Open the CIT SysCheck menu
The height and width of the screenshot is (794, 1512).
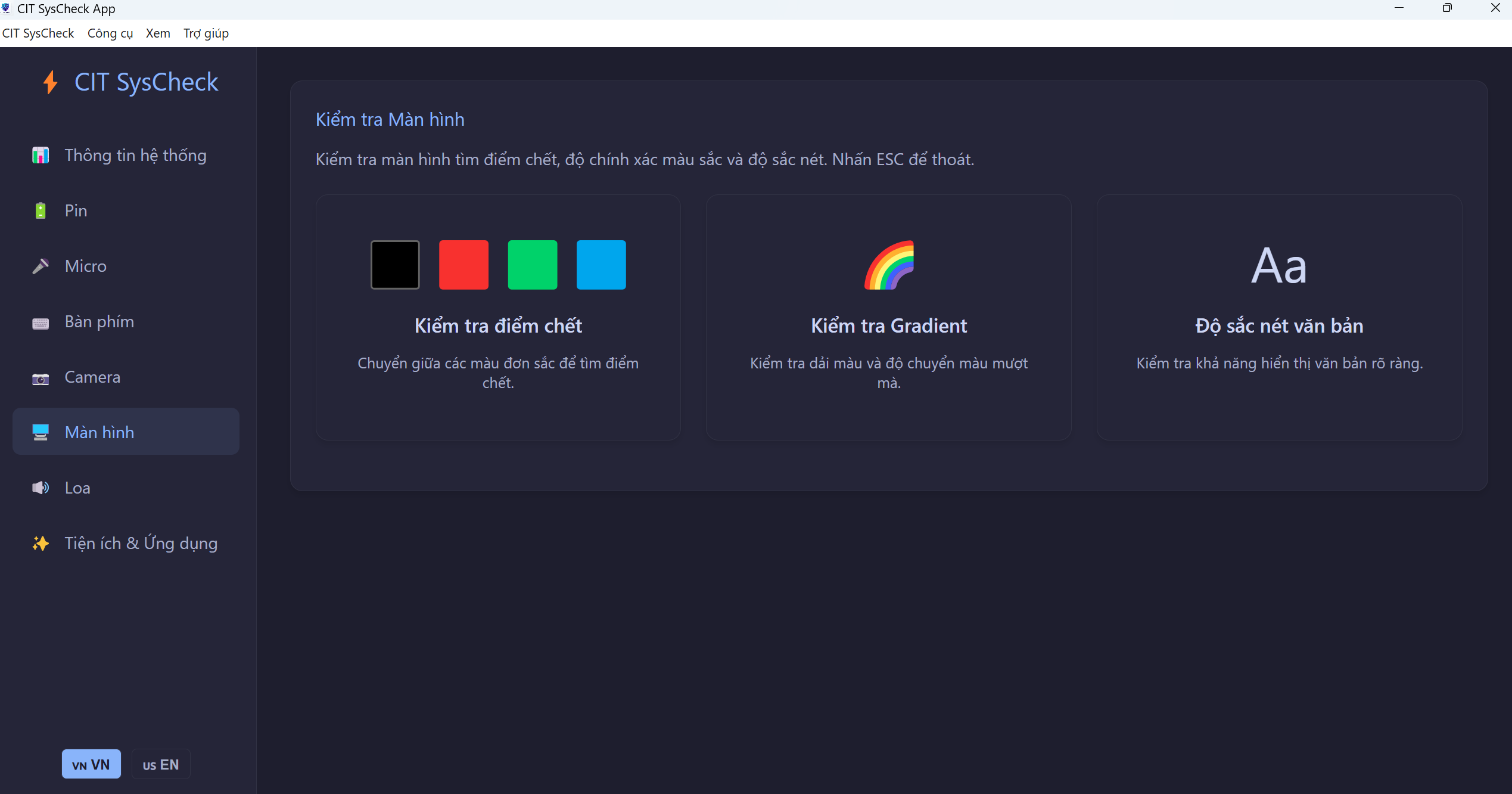point(38,33)
